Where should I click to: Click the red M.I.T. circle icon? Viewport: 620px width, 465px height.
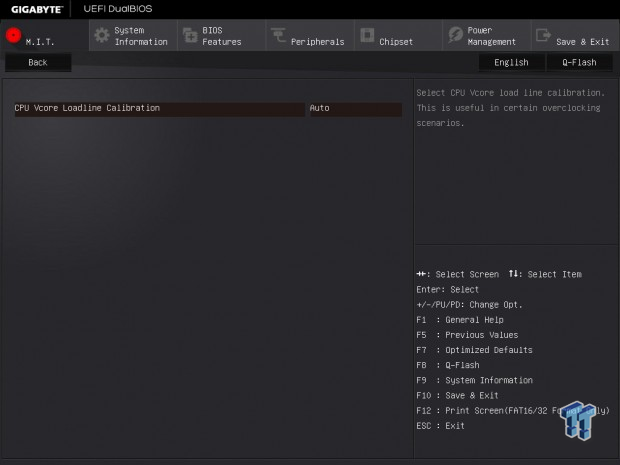click(13, 35)
